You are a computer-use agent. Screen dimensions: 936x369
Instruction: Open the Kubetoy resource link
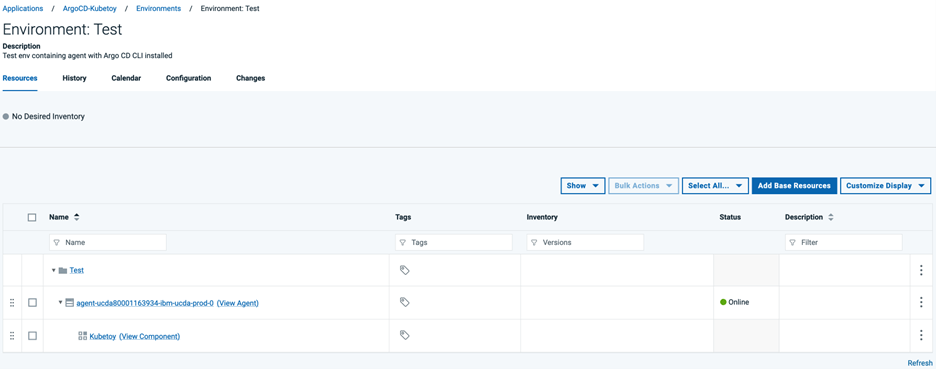tap(103, 336)
